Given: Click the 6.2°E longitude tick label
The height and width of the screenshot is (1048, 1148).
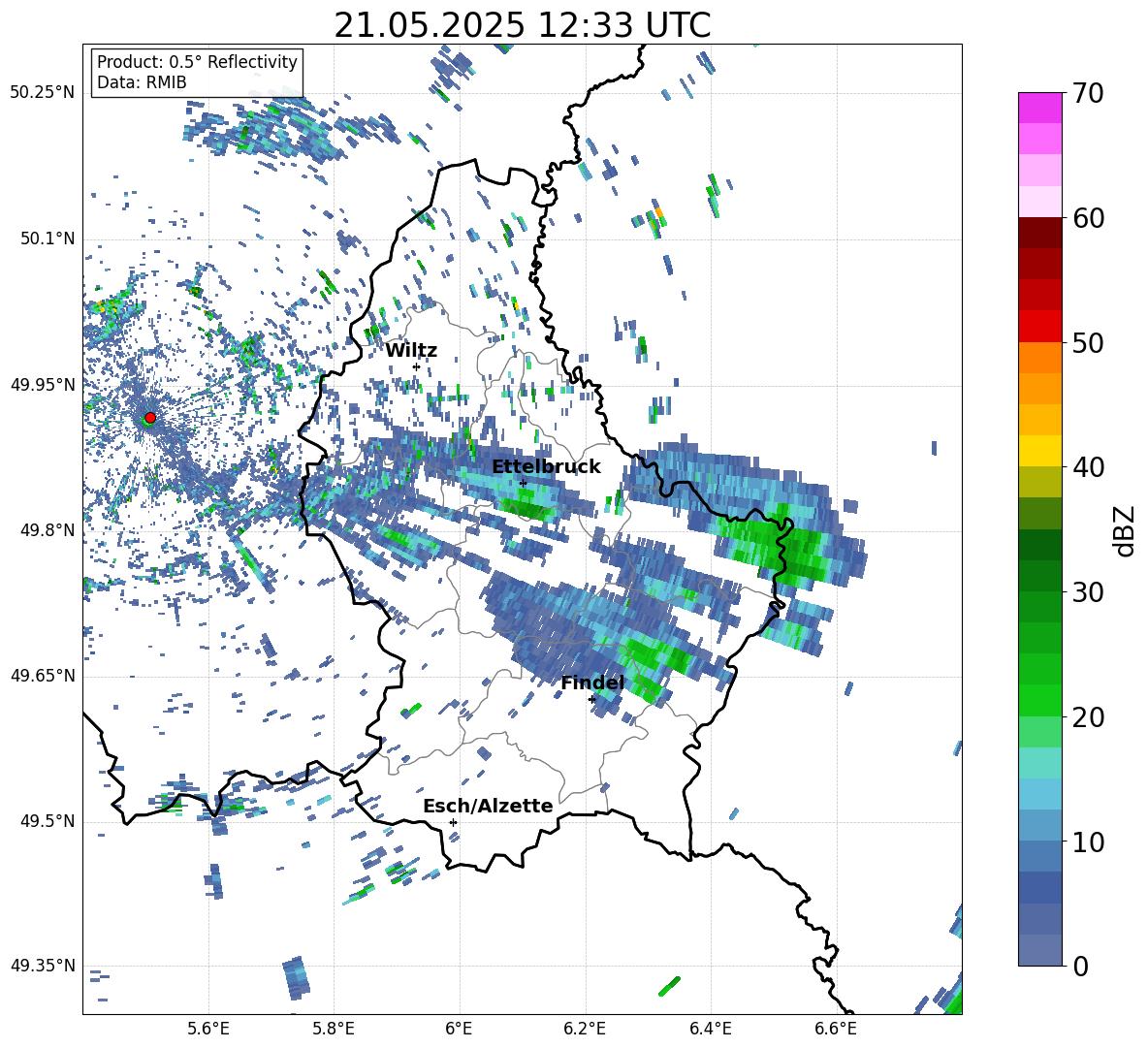Looking at the screenshot, I should click(x=585, y=1029).
